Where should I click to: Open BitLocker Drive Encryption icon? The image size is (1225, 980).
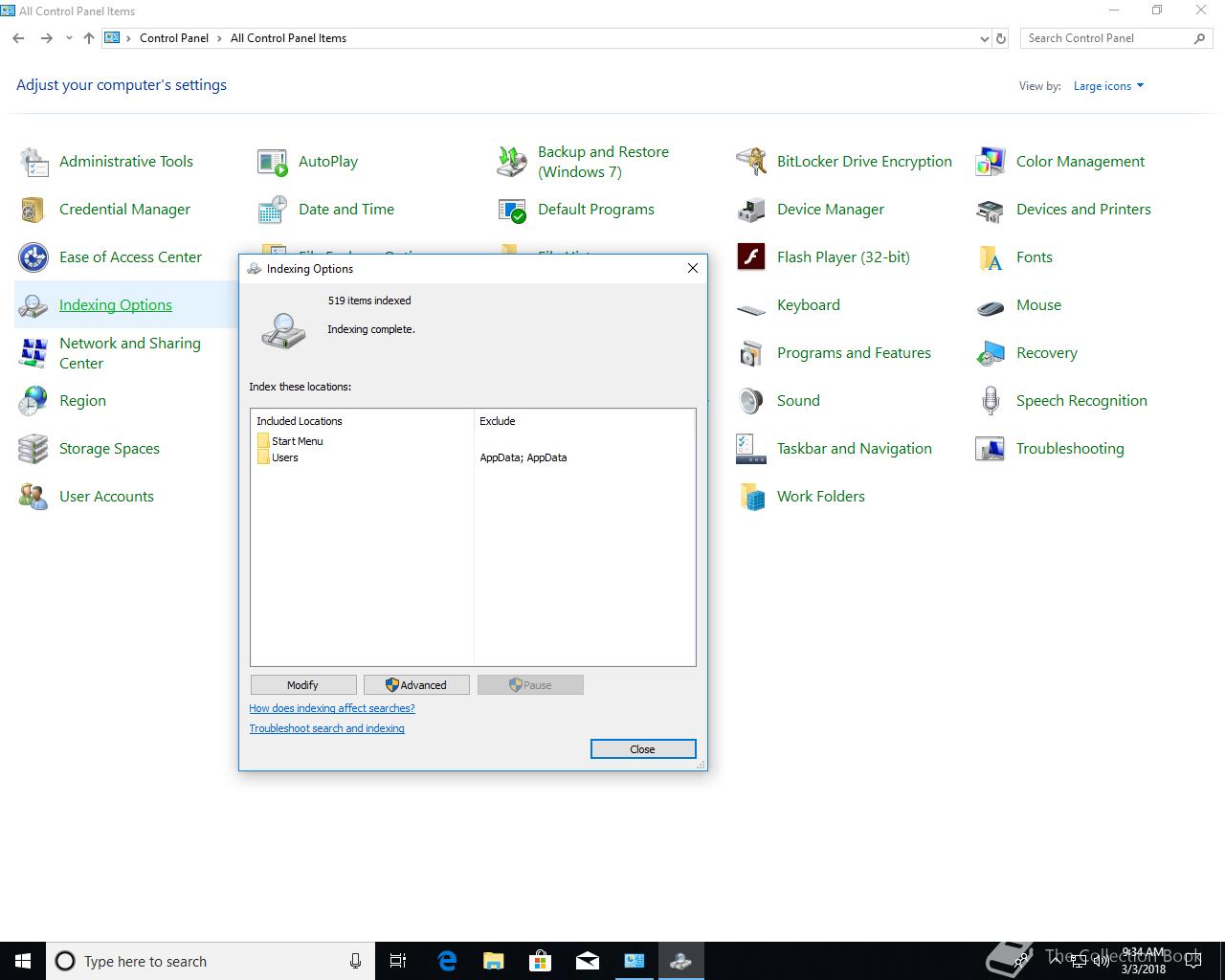point(751,162)
